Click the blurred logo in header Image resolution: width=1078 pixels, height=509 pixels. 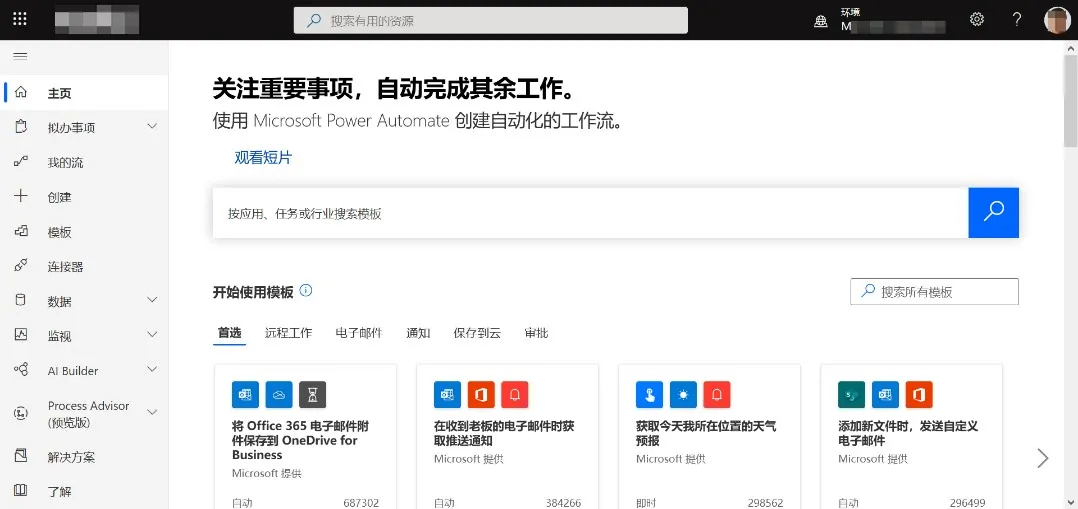coord(97,19)
